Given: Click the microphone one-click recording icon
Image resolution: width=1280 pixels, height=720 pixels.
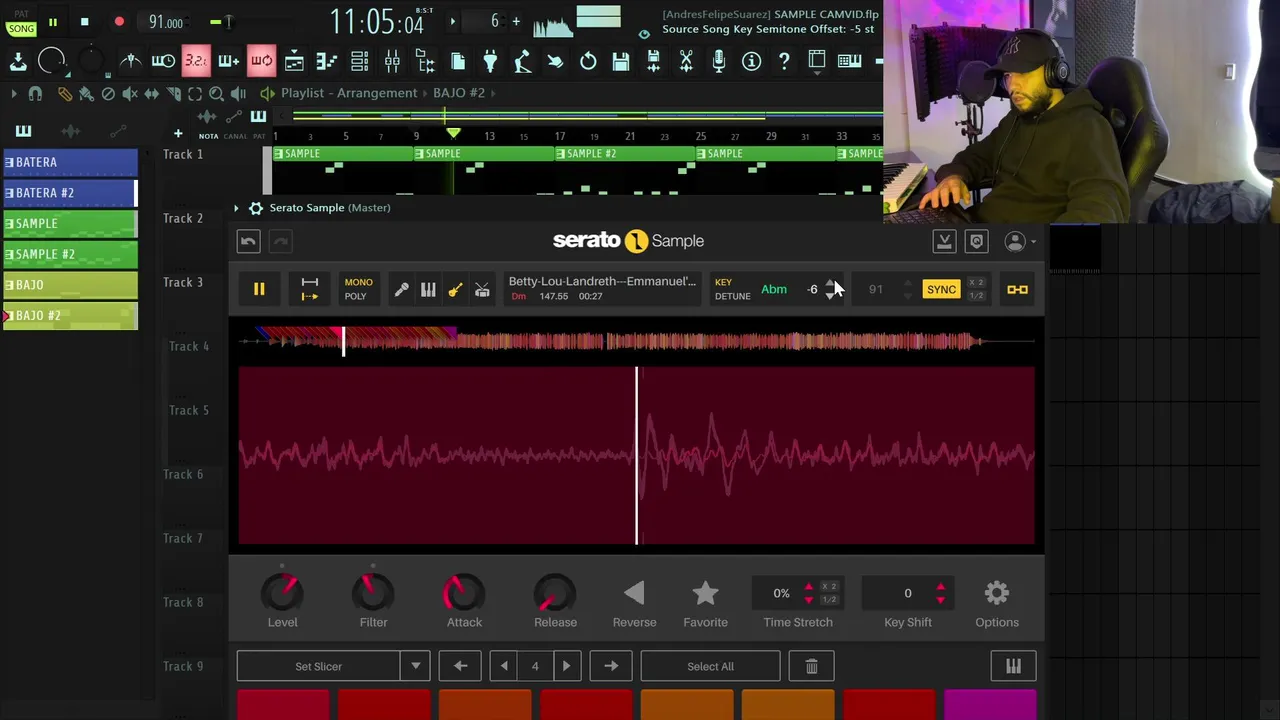Looking at the screenshot, I should click(x=718, y=62).
